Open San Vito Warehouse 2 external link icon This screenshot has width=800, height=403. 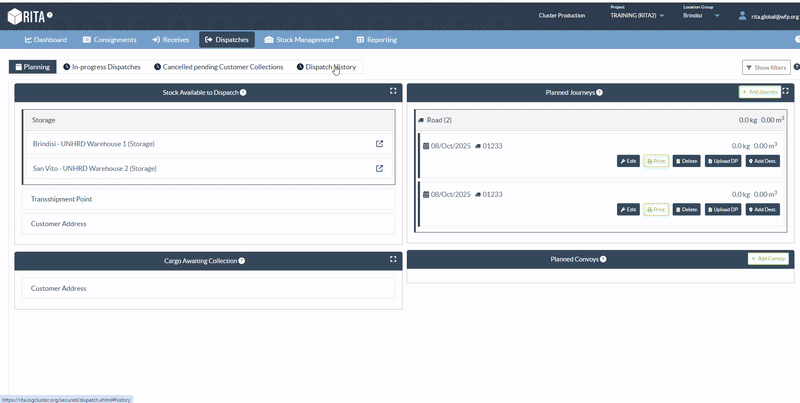click(379, 169)
